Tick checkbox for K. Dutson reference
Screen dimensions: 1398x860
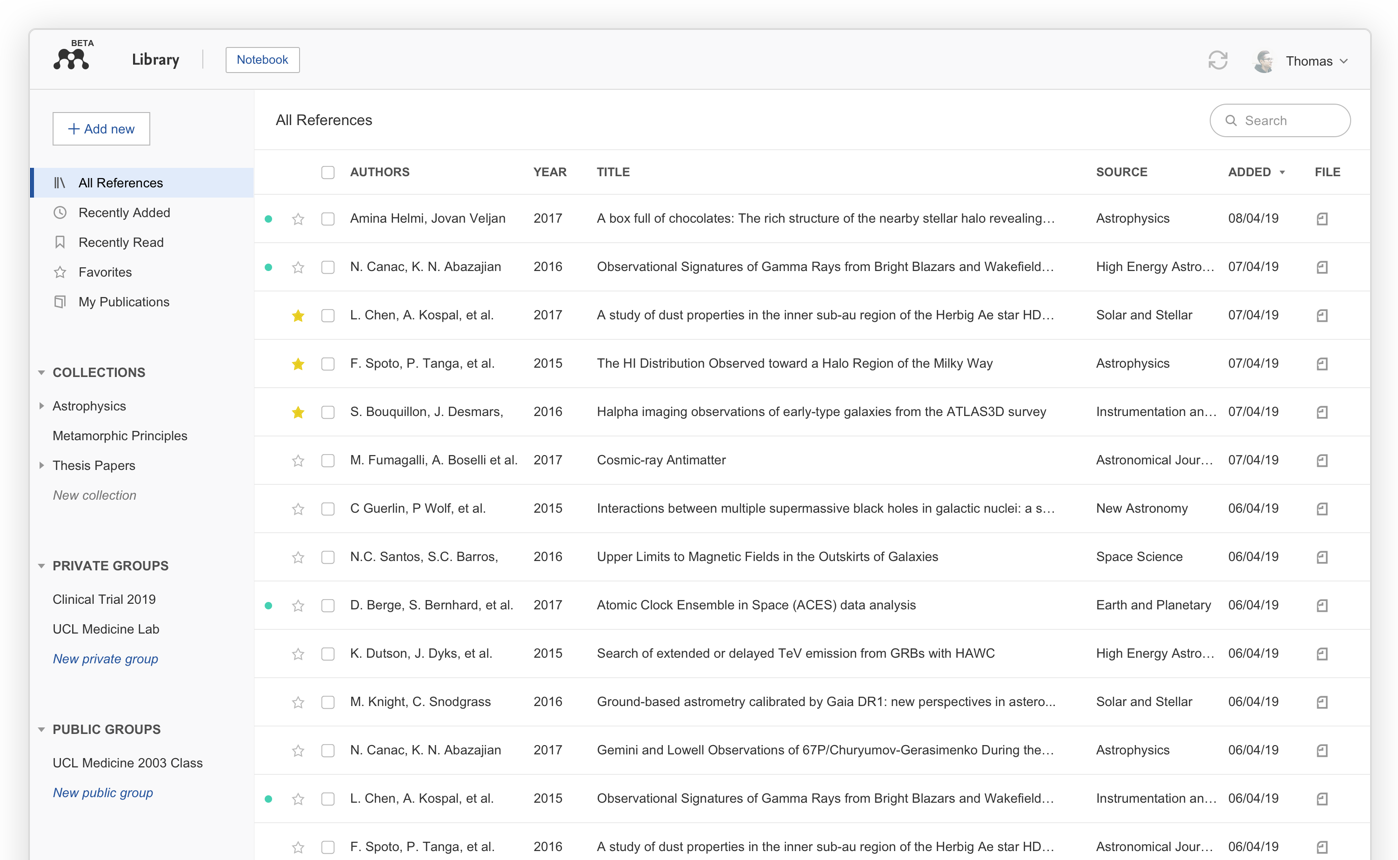point(328,654)
